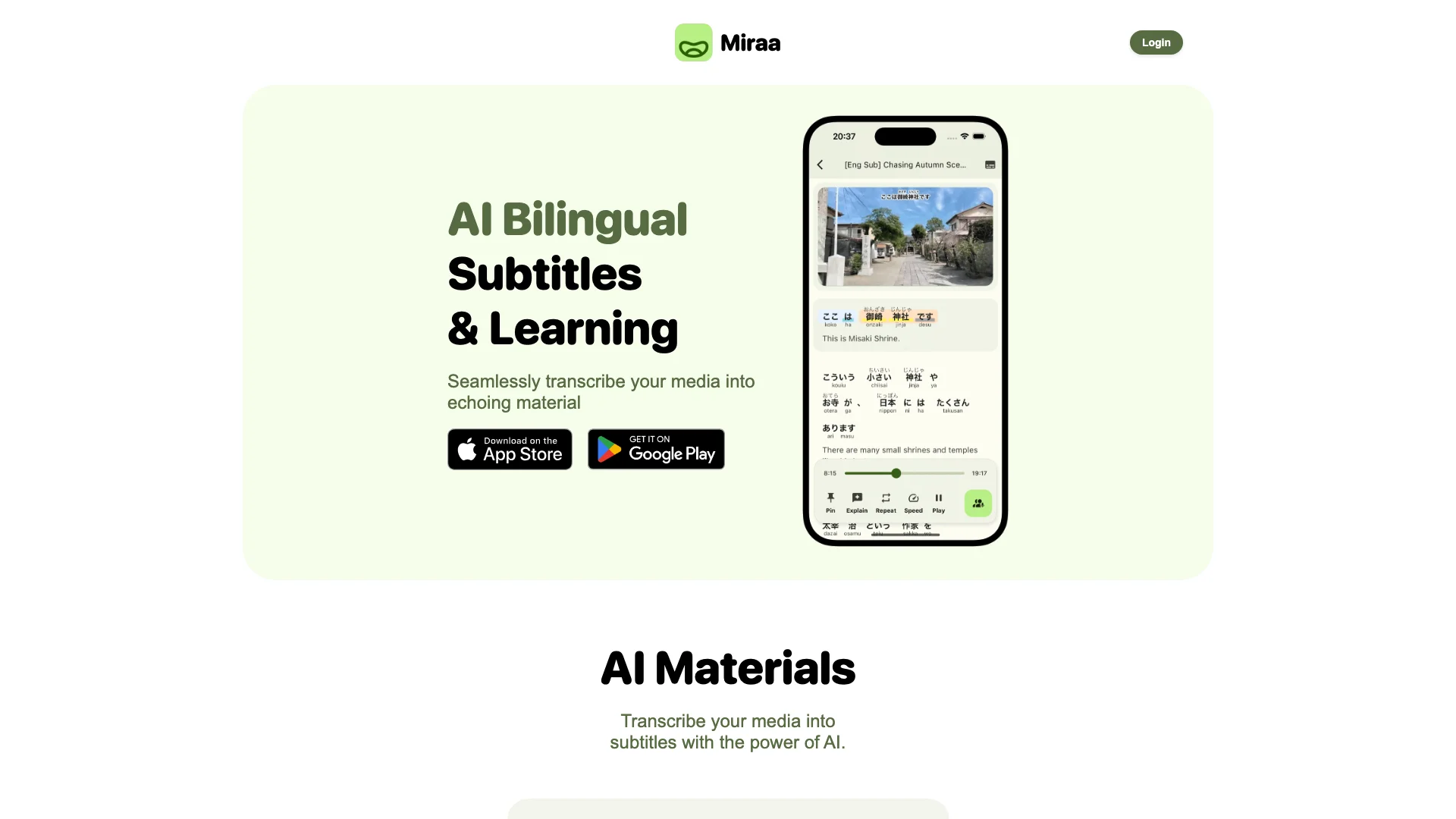
Task: Click the Play icon in media controls
Action: pyautogui.click(x=938, y=498)
